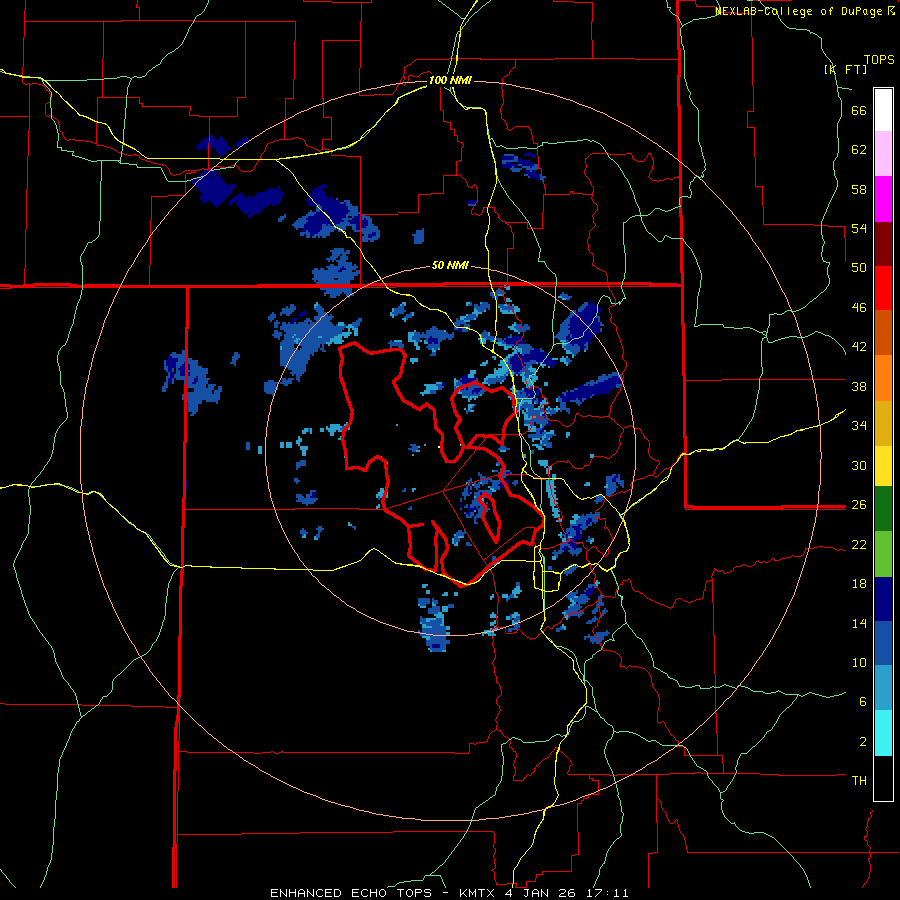Image resolution: width=900 pixels, height=900 pixels.
Task: Click the magenta legend swatch at 58
Action: (x=883, y=199)
